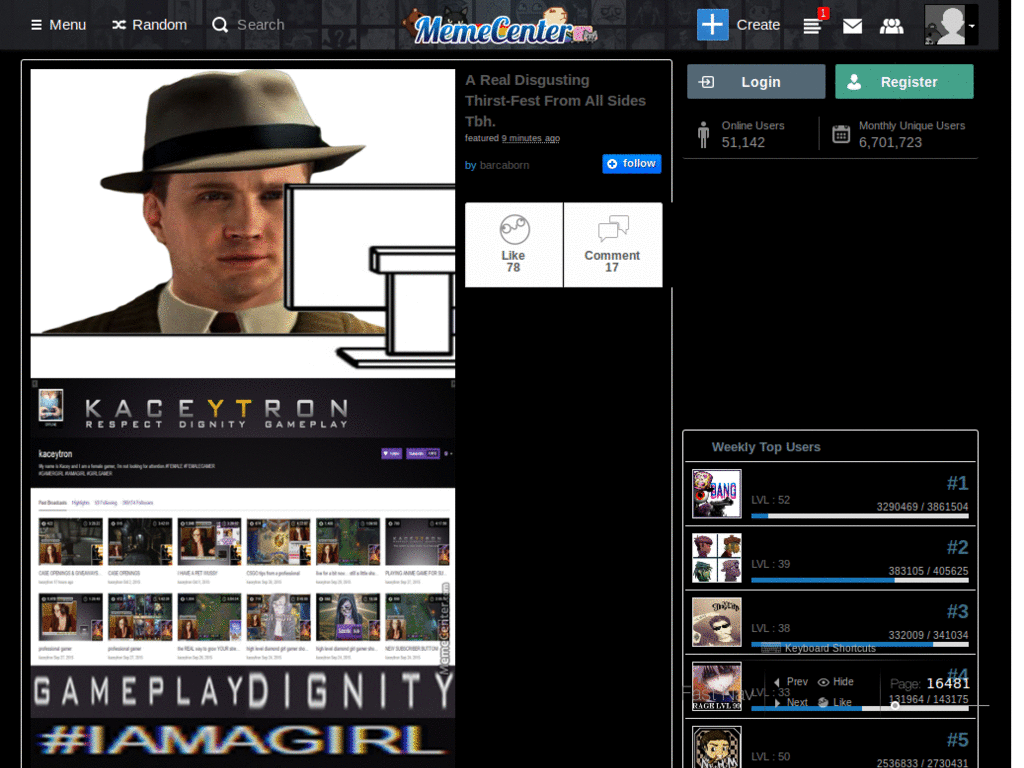Open the #5 weekly top user avatar

(x=716, y=747)
